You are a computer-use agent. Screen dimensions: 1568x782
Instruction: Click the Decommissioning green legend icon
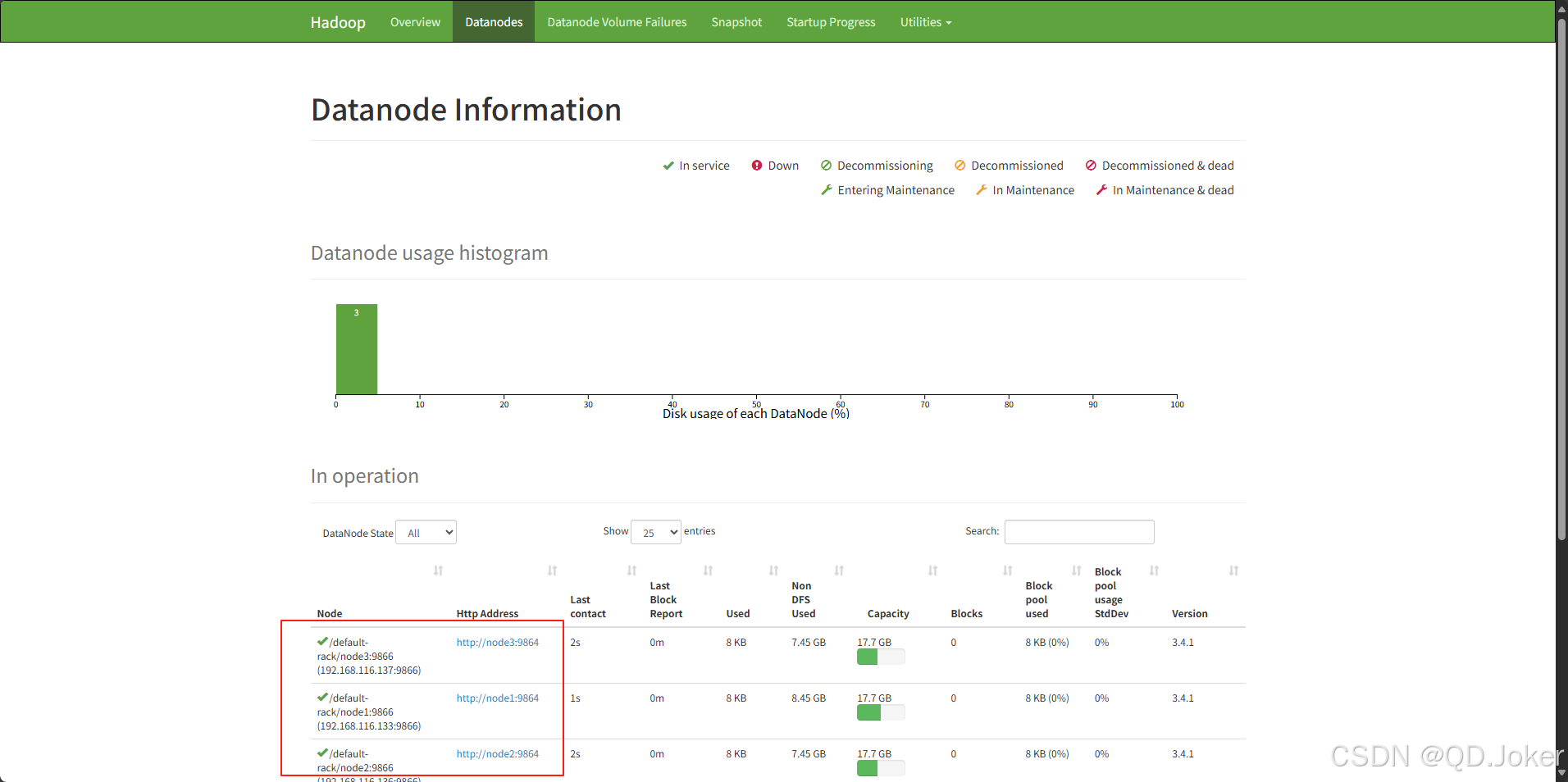pyautogui.click(x=826, y=166)
